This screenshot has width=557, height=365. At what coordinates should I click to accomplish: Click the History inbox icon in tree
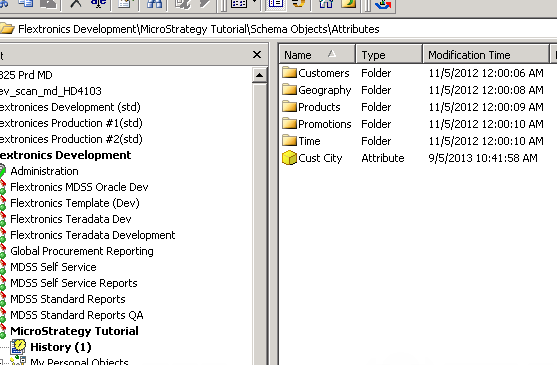pyautogui.click(x=18, y=347)
